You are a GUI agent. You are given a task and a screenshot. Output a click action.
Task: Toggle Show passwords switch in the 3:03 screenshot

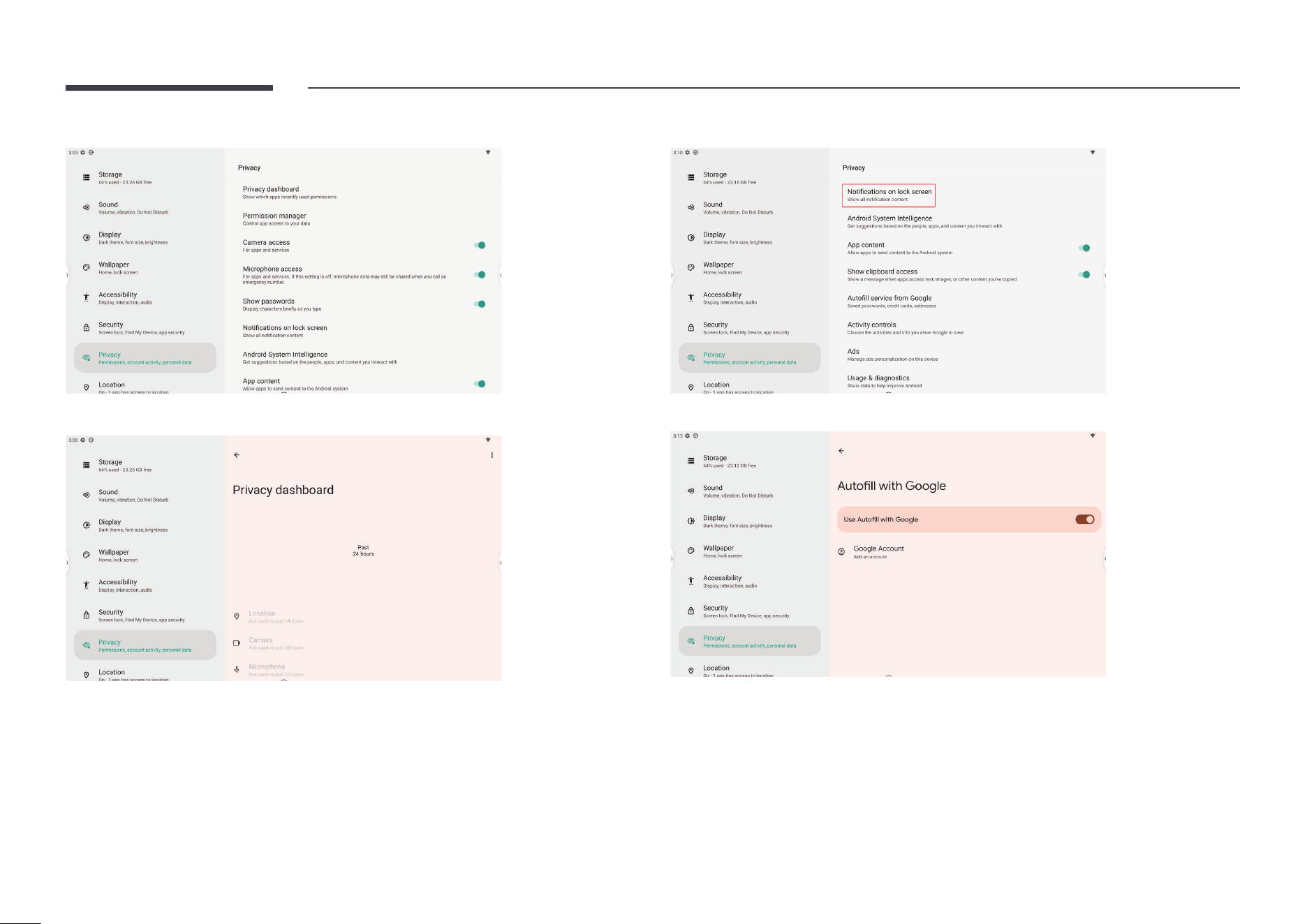coord(480,304)
